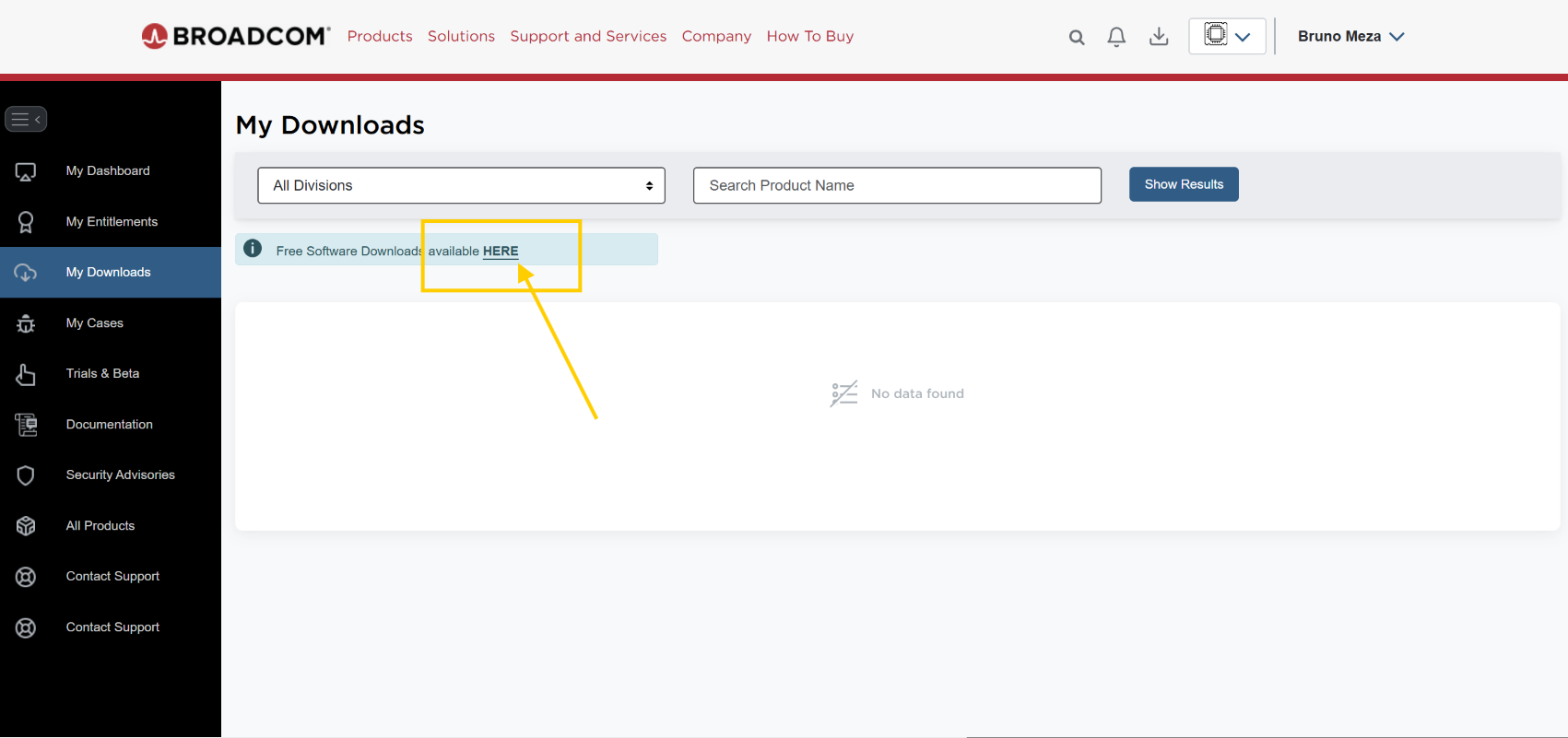Open My Dashboard from sidebar
Image resolution: width=1568 pixels, height=738 pixels.
[x=111, y=171]
